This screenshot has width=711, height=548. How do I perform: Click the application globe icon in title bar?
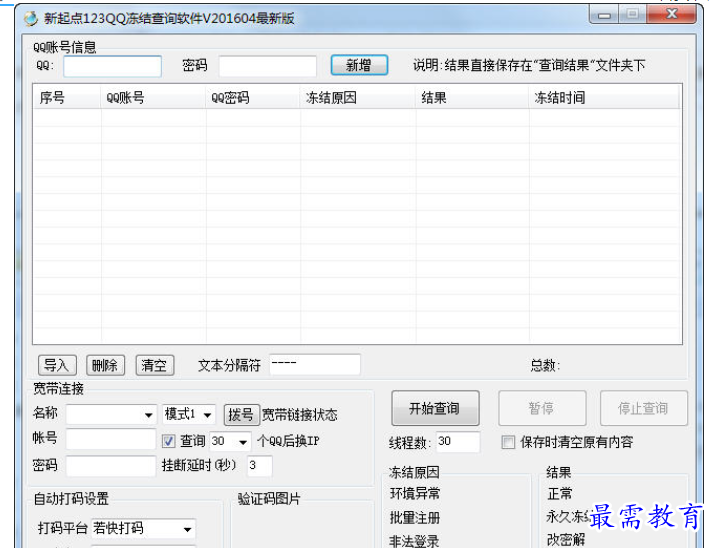(31, 19)
